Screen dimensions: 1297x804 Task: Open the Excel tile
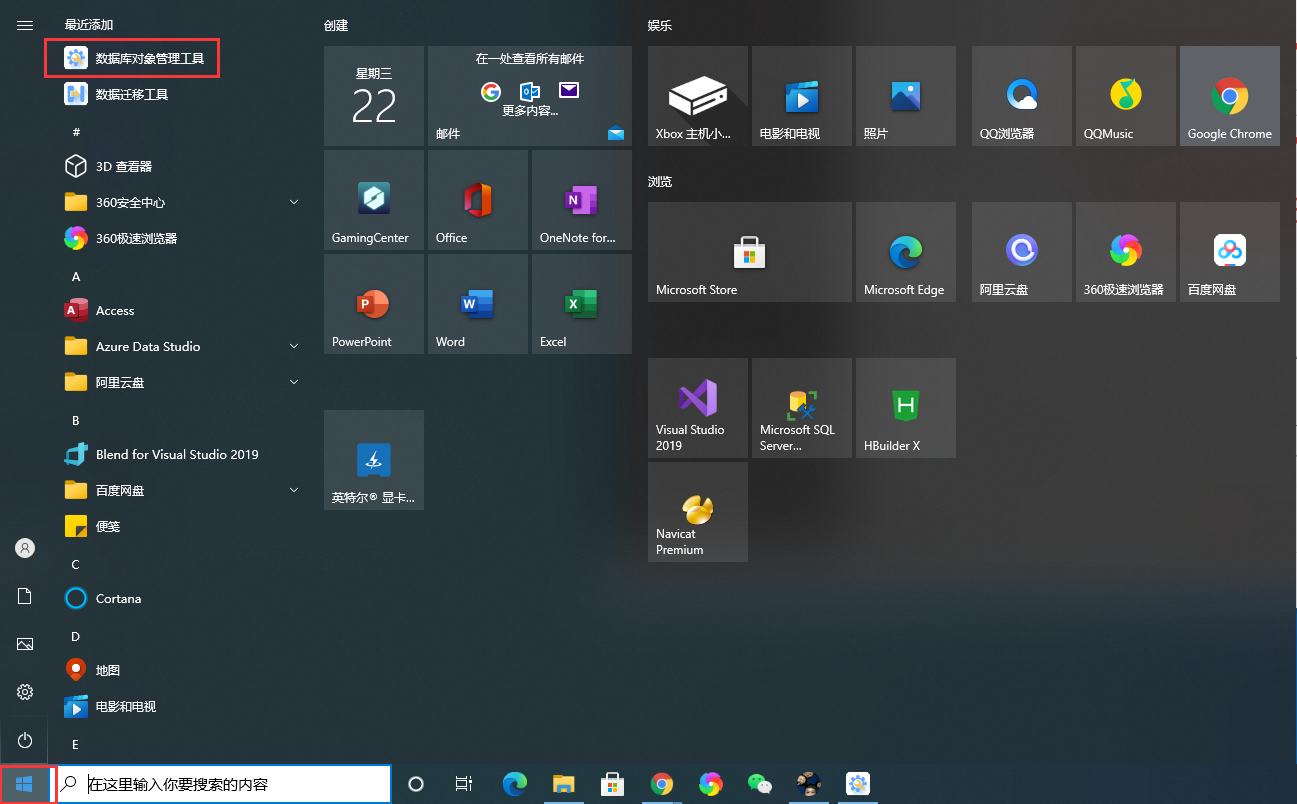[x=582, y=304]
